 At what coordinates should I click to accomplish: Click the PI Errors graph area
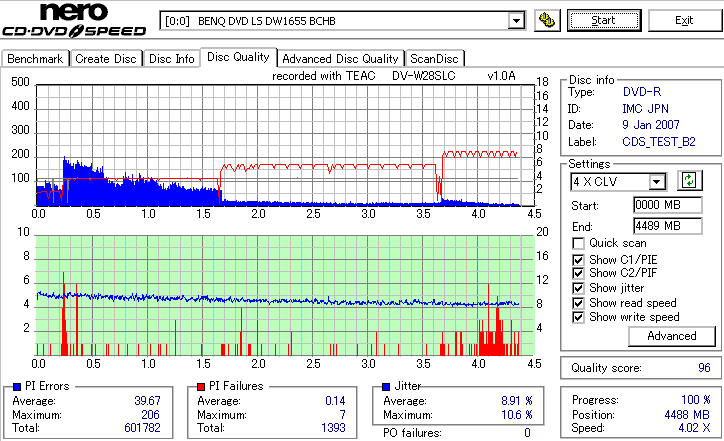coord(285,145)
